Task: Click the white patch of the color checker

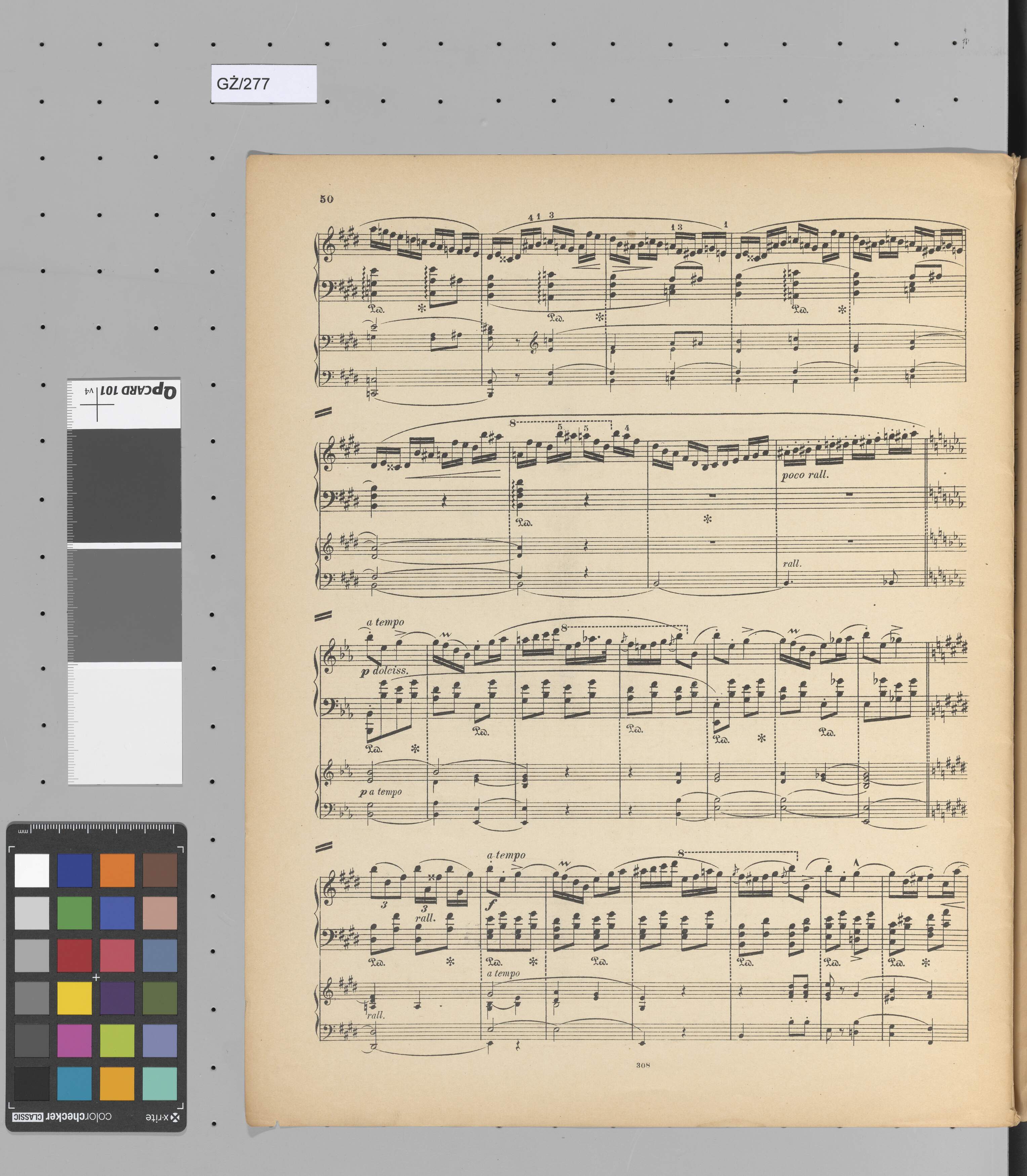Action: pyautogui.click(x=32, y=871)
